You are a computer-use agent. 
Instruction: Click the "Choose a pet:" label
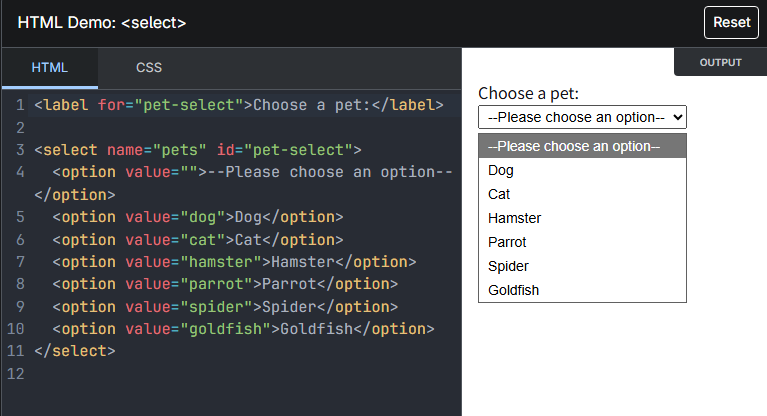pos(528,94)
